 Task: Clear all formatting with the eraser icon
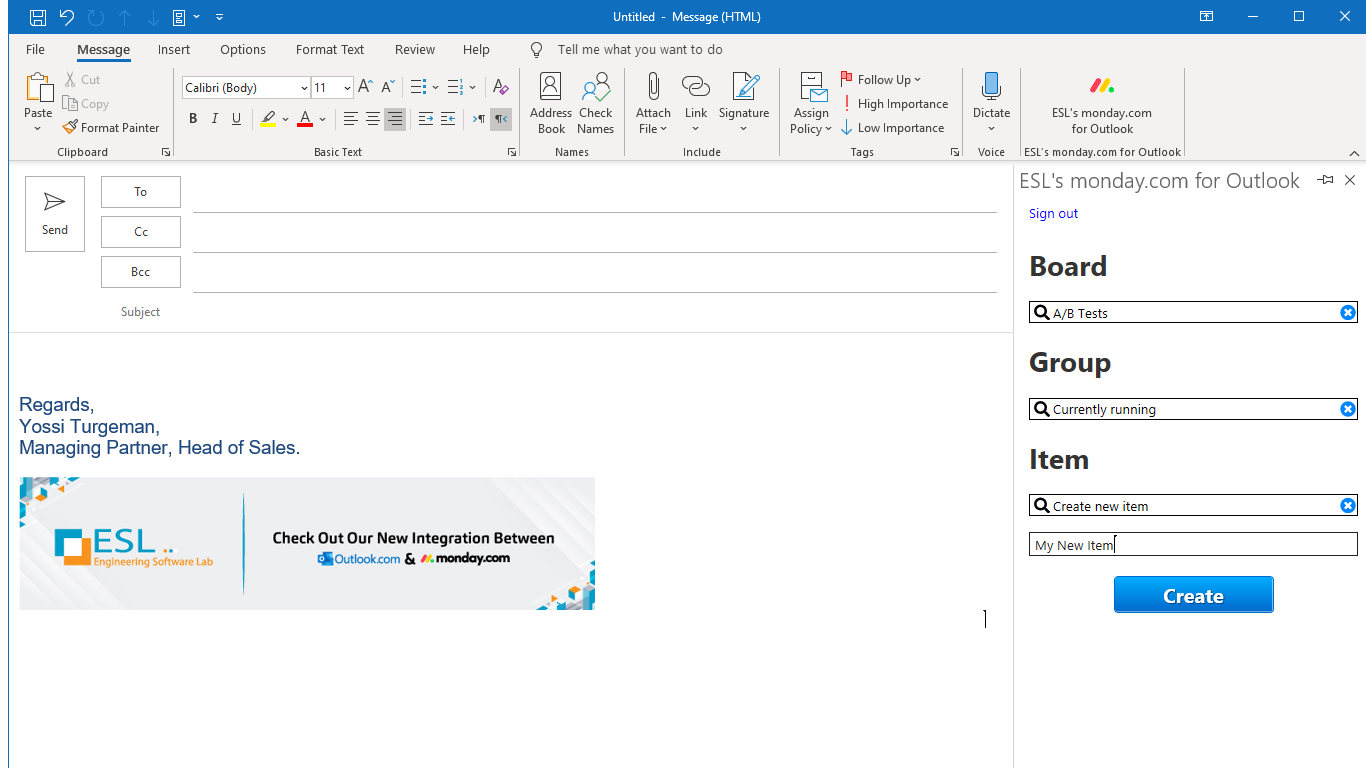coord(501,87)
